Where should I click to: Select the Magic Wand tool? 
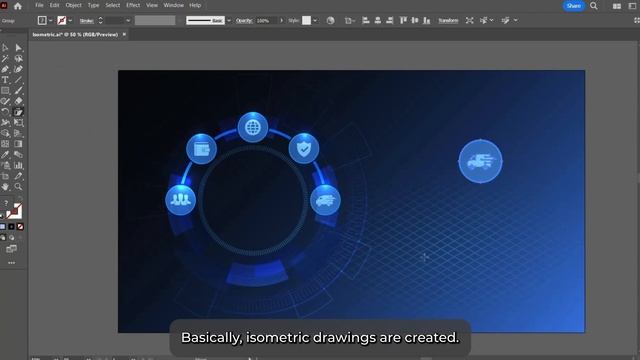click(5, 58)
